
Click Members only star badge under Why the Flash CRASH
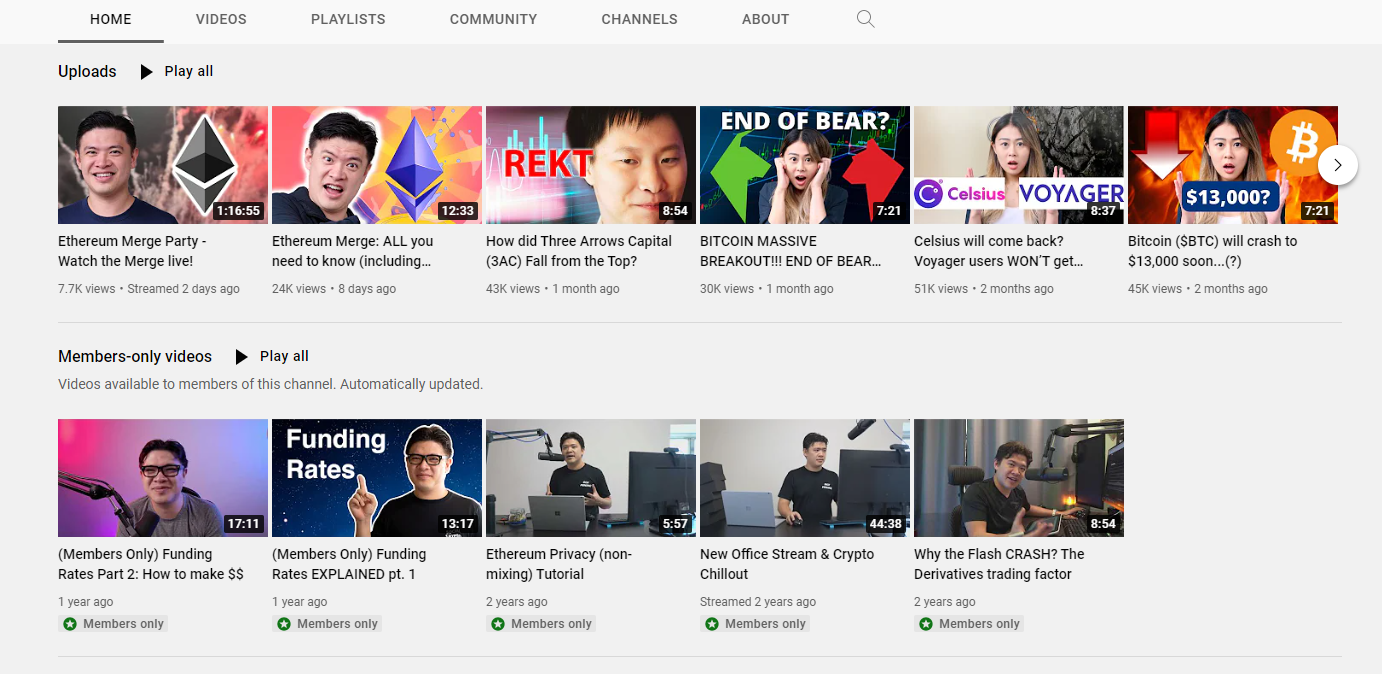pos(926,624)
